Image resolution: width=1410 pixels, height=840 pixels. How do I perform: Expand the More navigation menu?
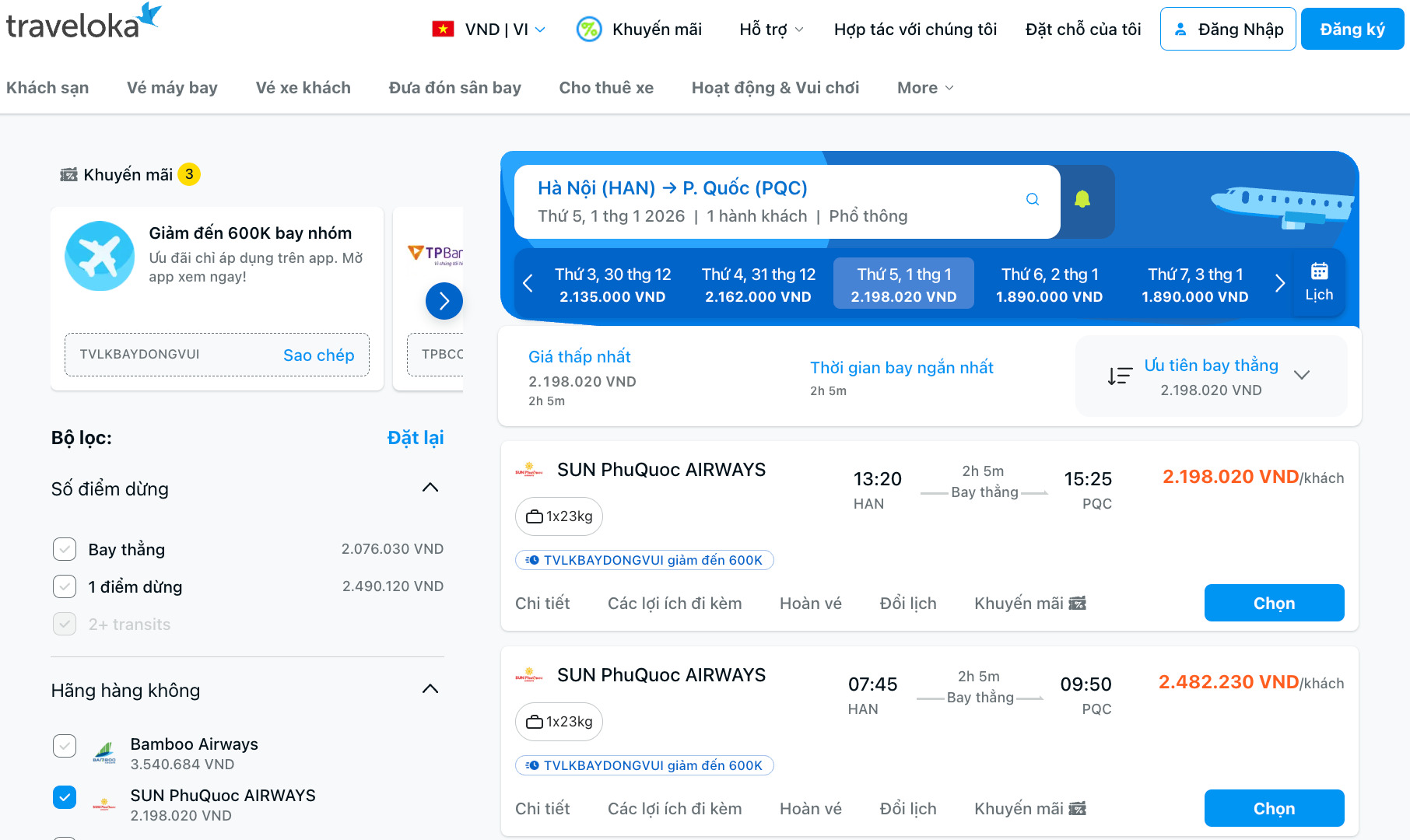pyautogui.click(x=924, y=87)
